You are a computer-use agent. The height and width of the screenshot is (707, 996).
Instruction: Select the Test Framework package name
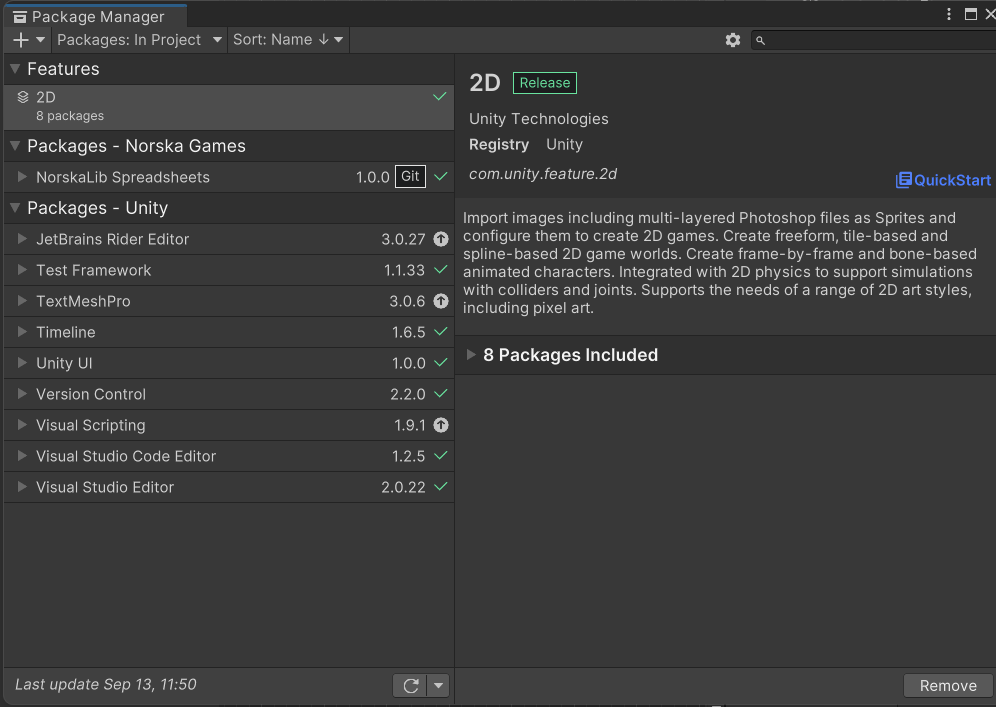(x=93, y=270)
